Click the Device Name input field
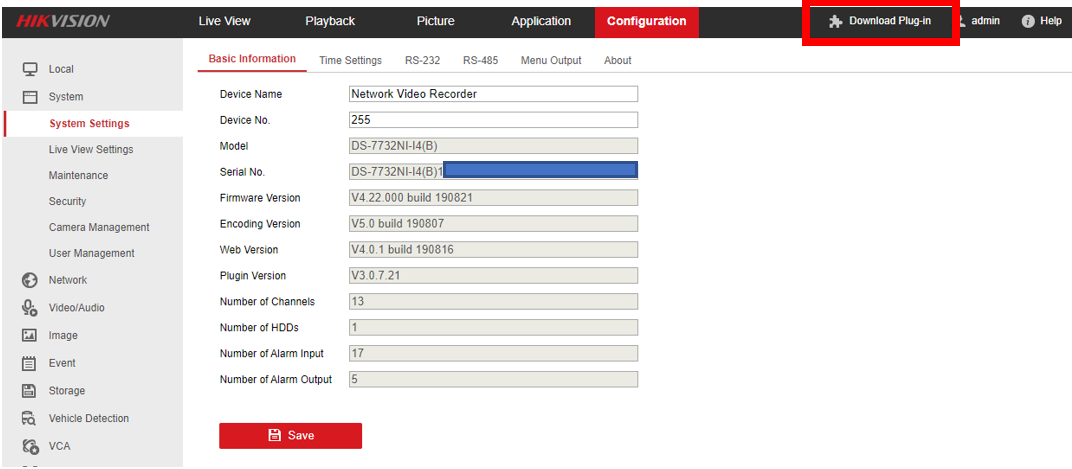1072x469 pixels. [x=492, y=94]
